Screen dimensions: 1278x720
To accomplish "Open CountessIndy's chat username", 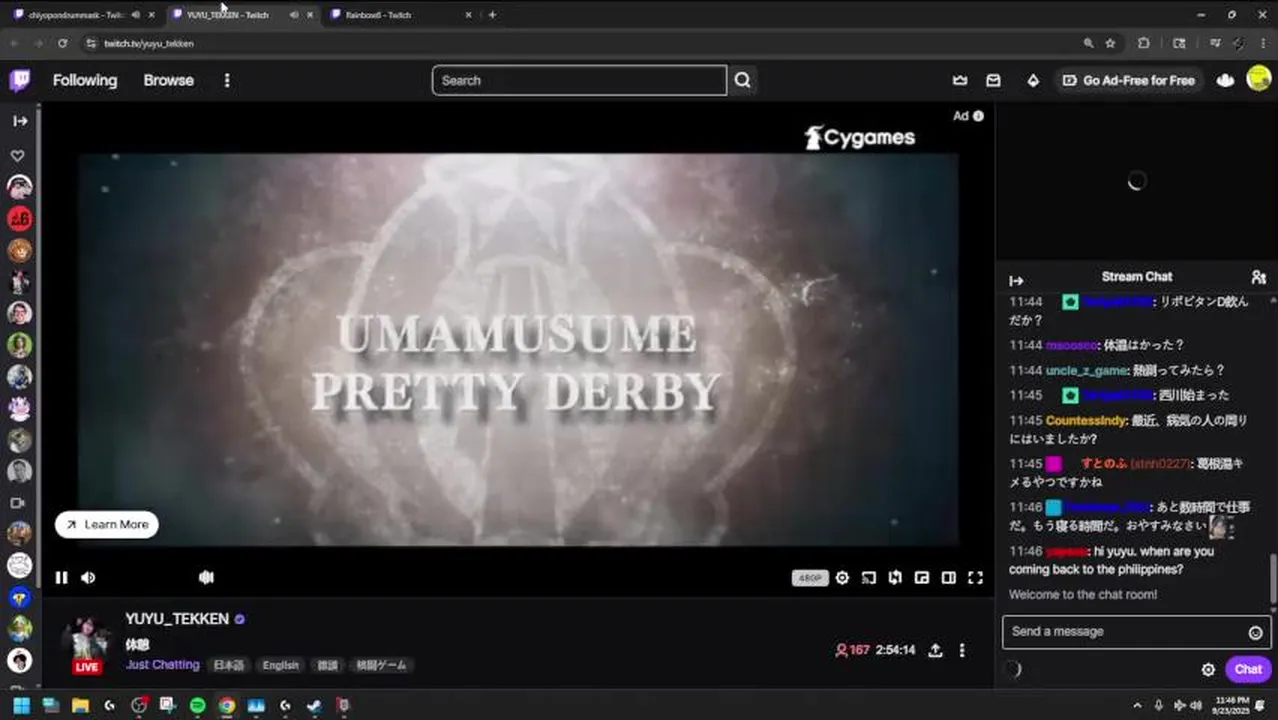I will coord(1086,421).
